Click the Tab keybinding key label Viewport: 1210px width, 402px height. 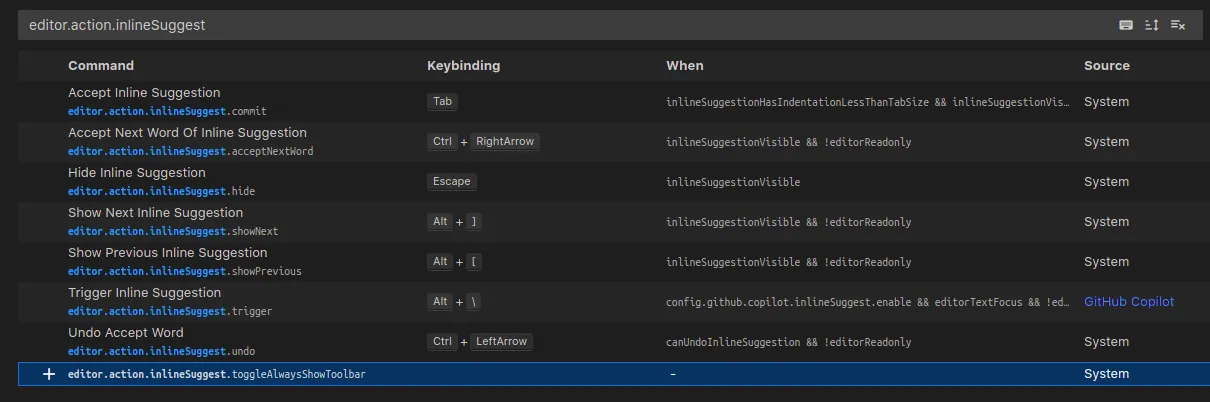coord(442,102)
